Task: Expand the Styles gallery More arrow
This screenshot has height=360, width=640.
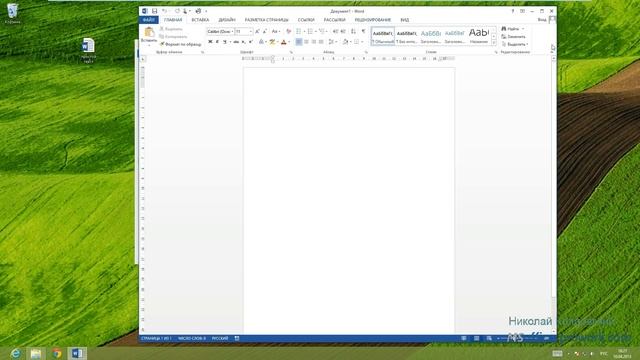Action: [x=494, y=43]
